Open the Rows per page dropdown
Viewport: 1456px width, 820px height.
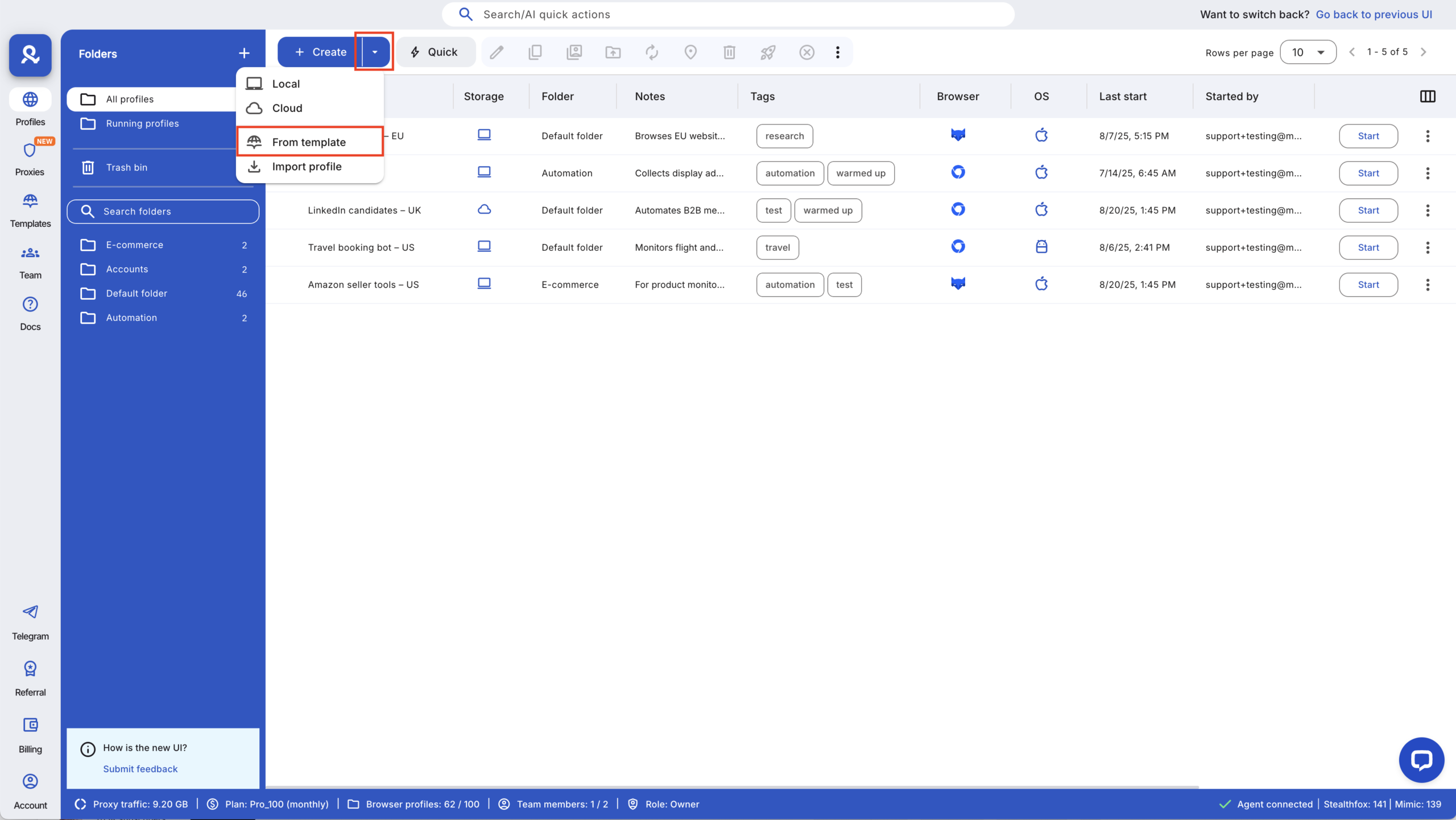1307,52
